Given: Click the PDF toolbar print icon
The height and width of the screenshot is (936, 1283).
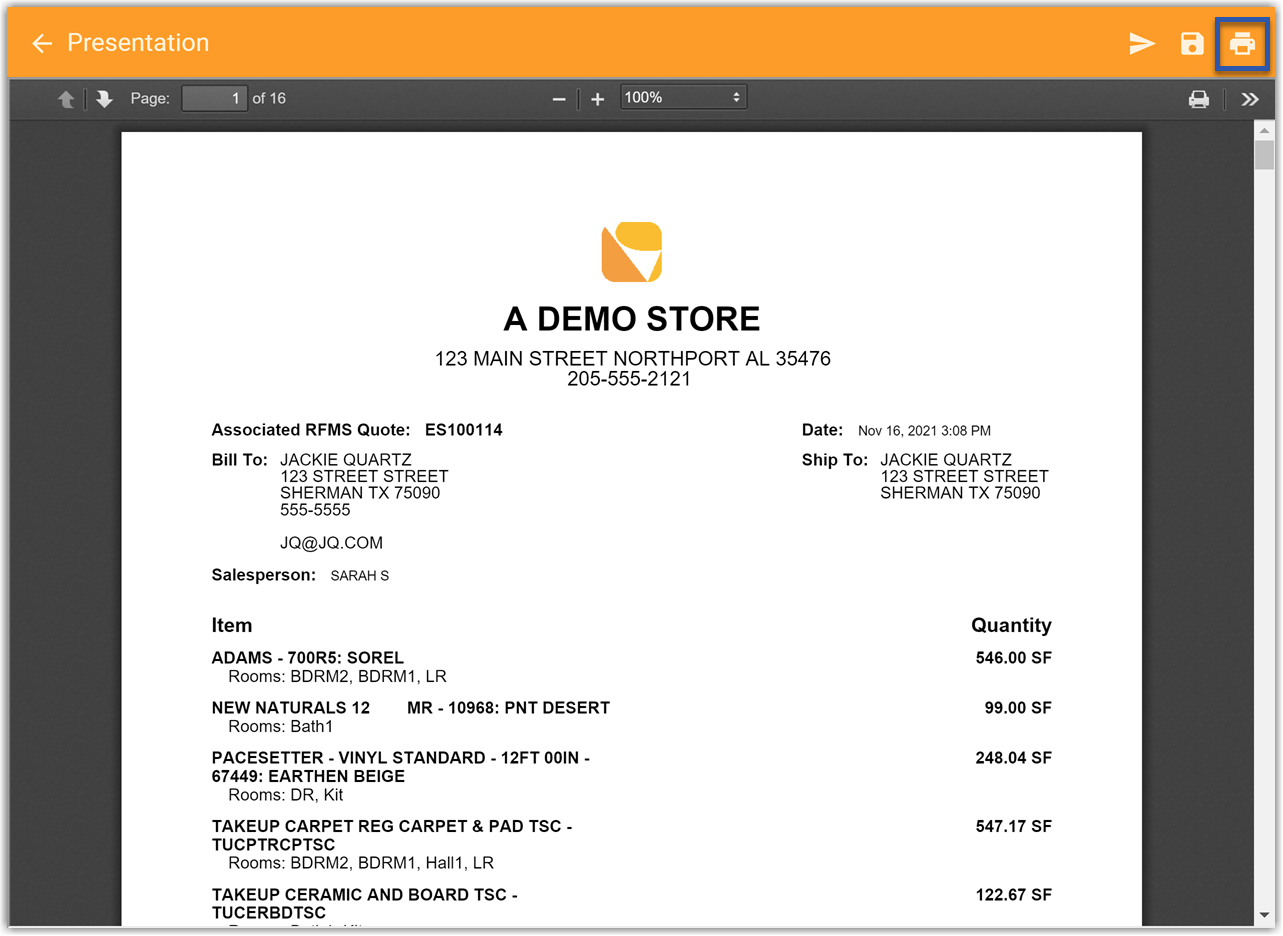Looking at the screenshot, I should (1198, 99).
